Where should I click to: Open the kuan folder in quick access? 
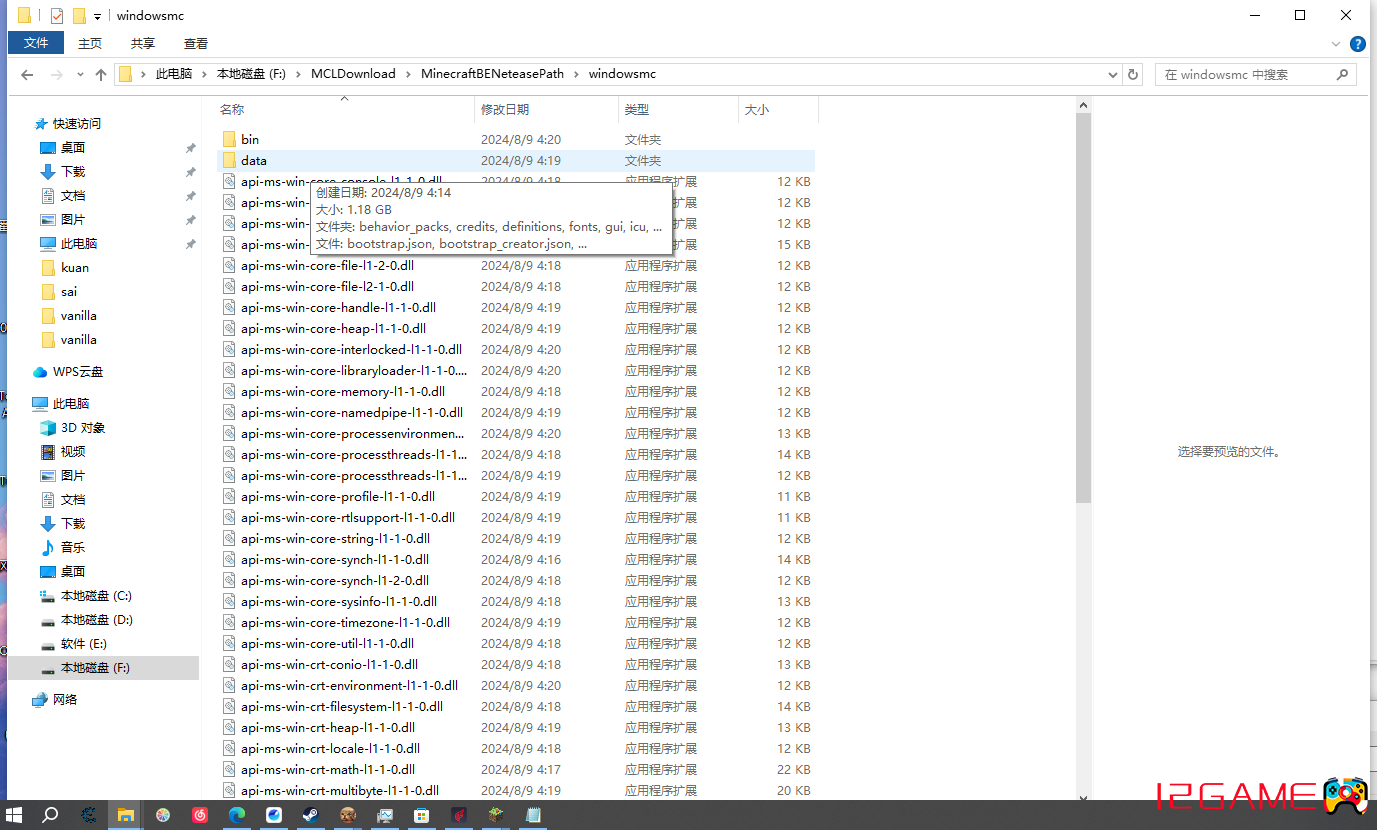(x=75, y=268)
